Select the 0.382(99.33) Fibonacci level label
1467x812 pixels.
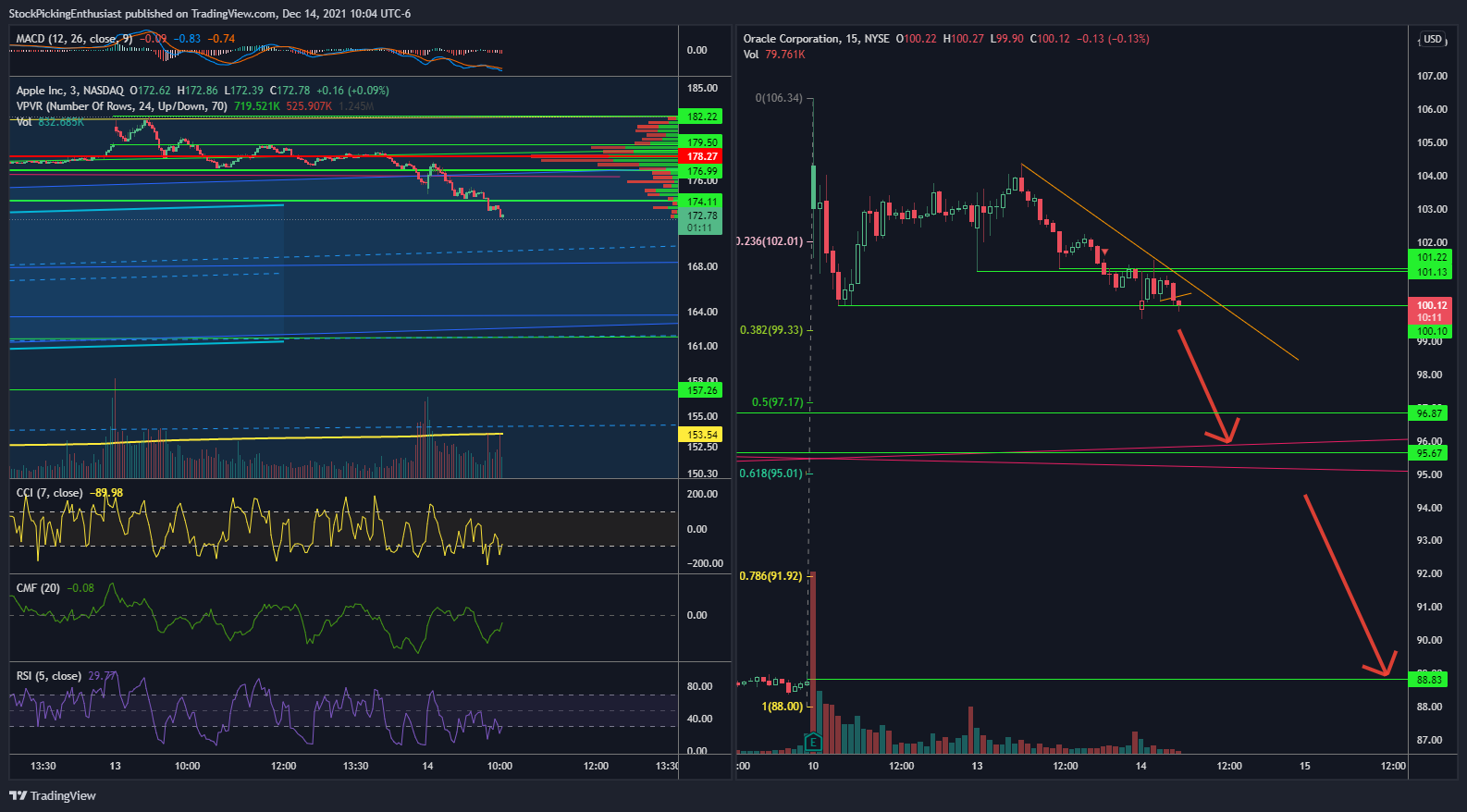coord(771,330)
